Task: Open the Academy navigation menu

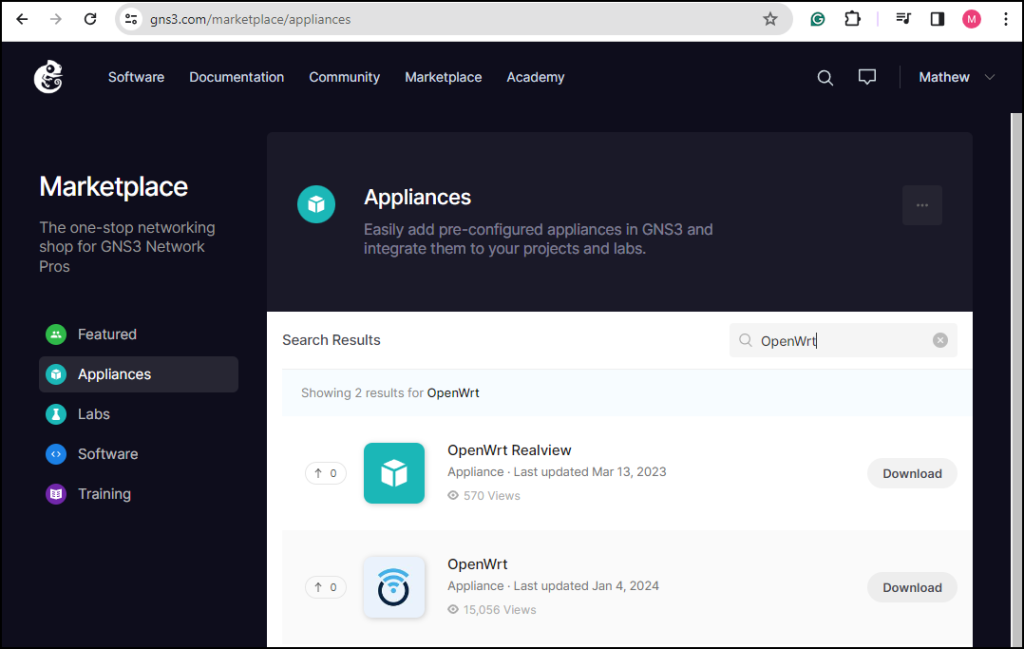Action: (x=536, y=77)
